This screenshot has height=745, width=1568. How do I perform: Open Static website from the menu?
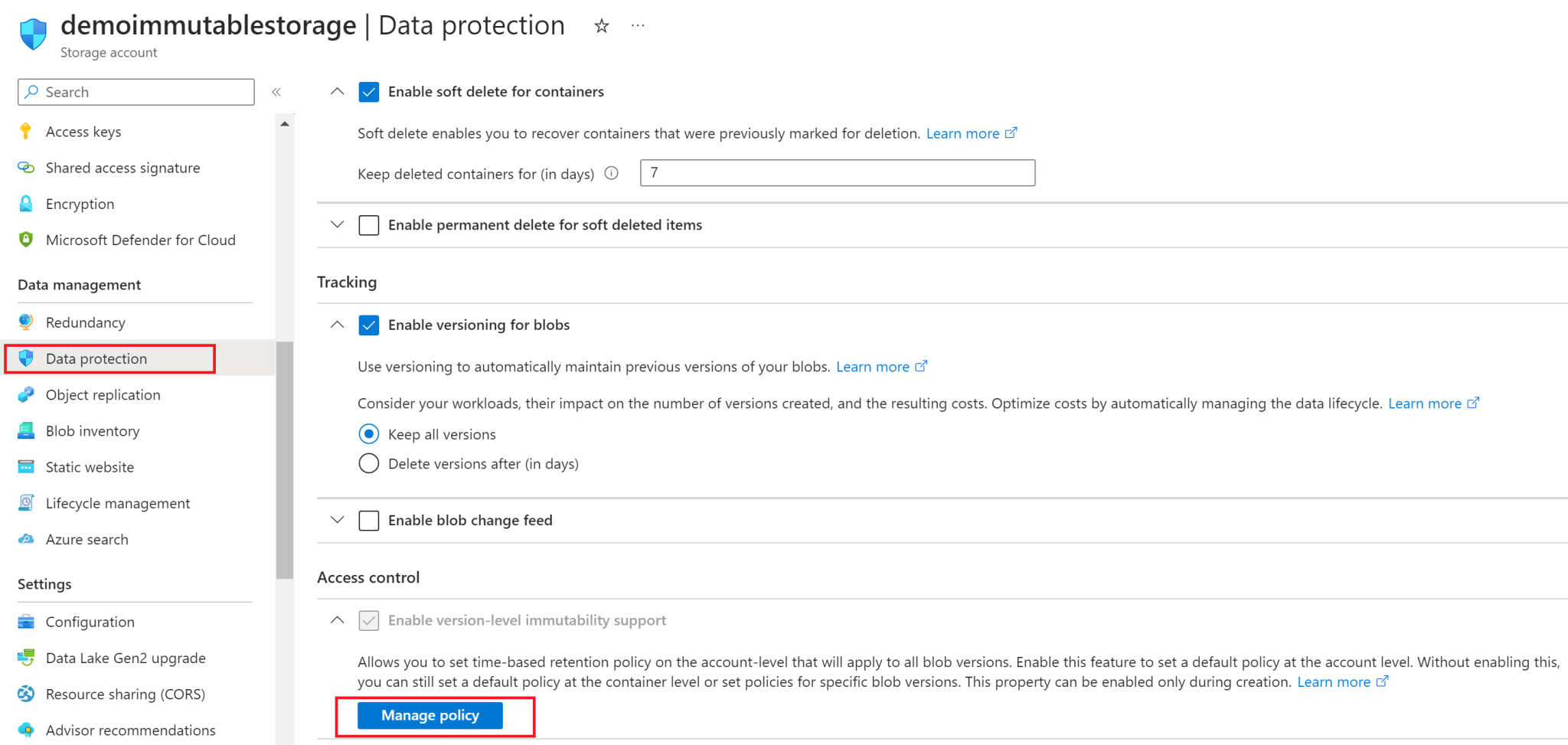90,466
